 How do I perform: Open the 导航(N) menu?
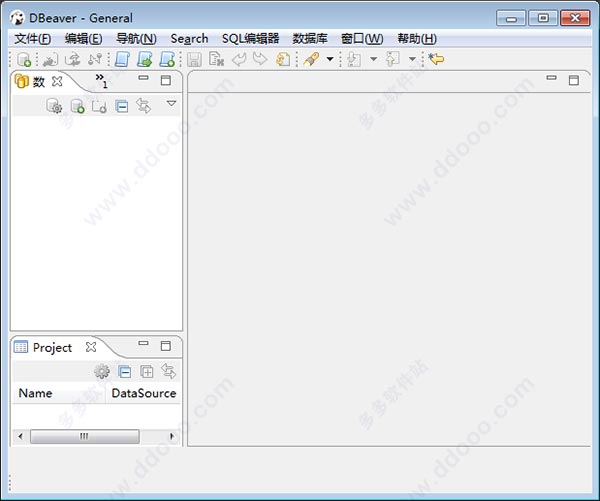point(136,39)
